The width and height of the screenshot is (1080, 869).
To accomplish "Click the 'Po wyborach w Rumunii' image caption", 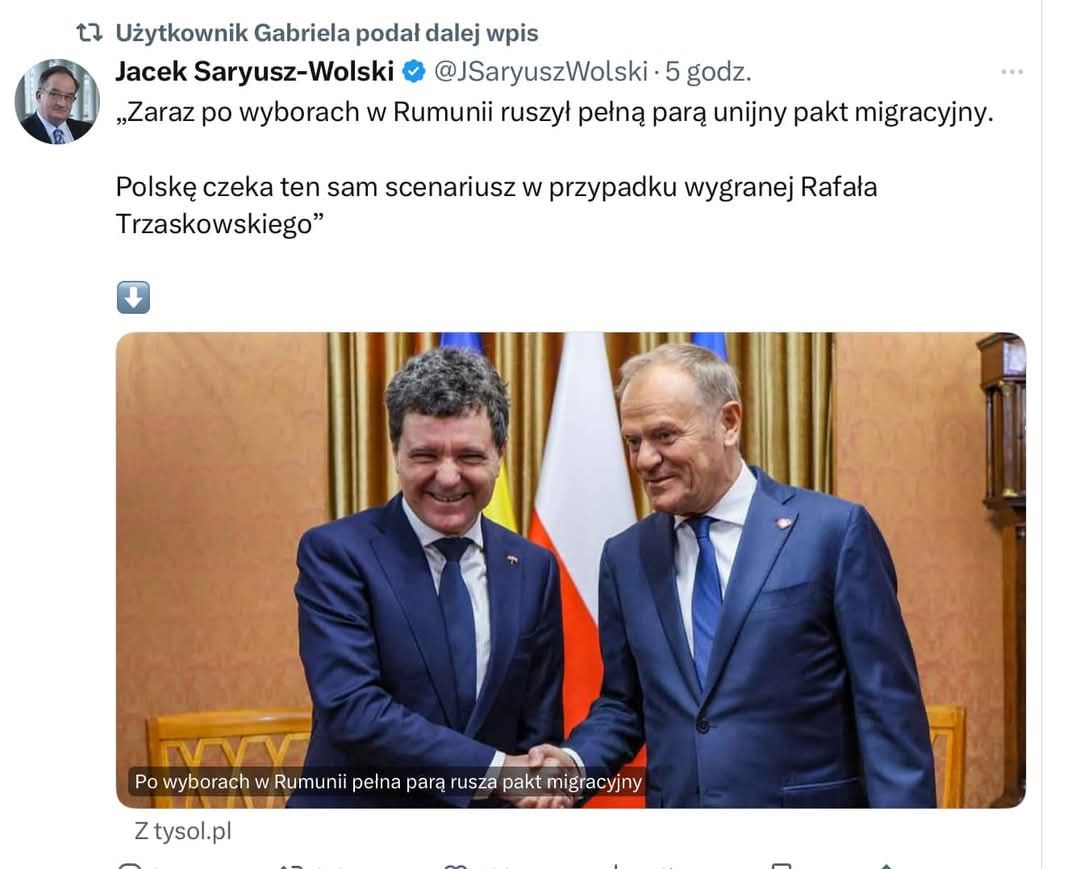I will 388,782.
